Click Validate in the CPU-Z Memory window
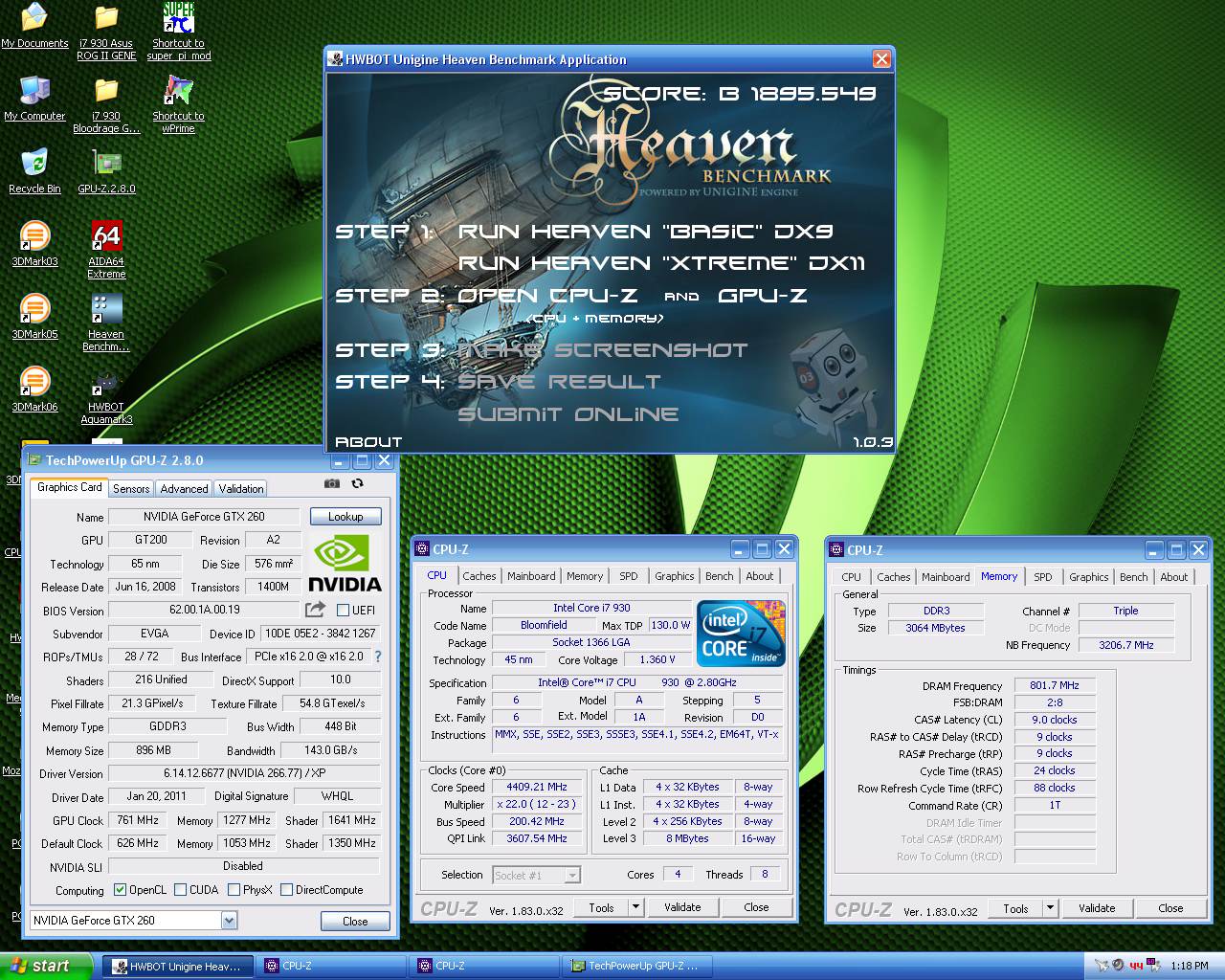Image resolution: width=1225 pixels, height=980 pixels. 1097,908
